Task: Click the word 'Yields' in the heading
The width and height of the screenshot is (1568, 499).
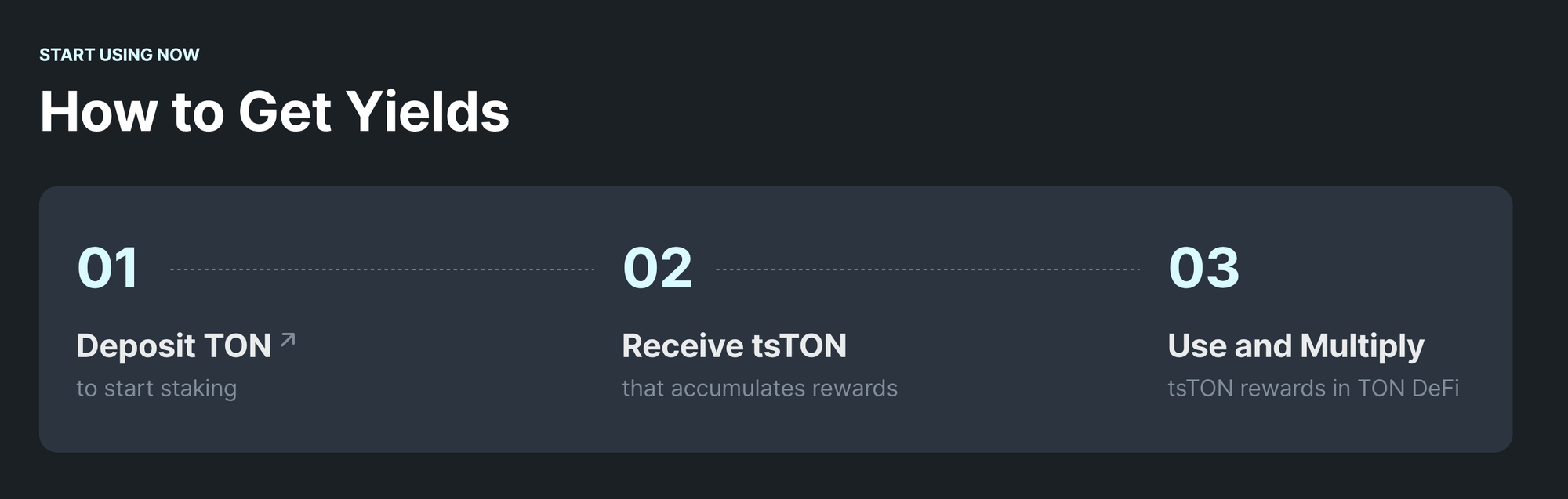Action: (x=428, y=111)
